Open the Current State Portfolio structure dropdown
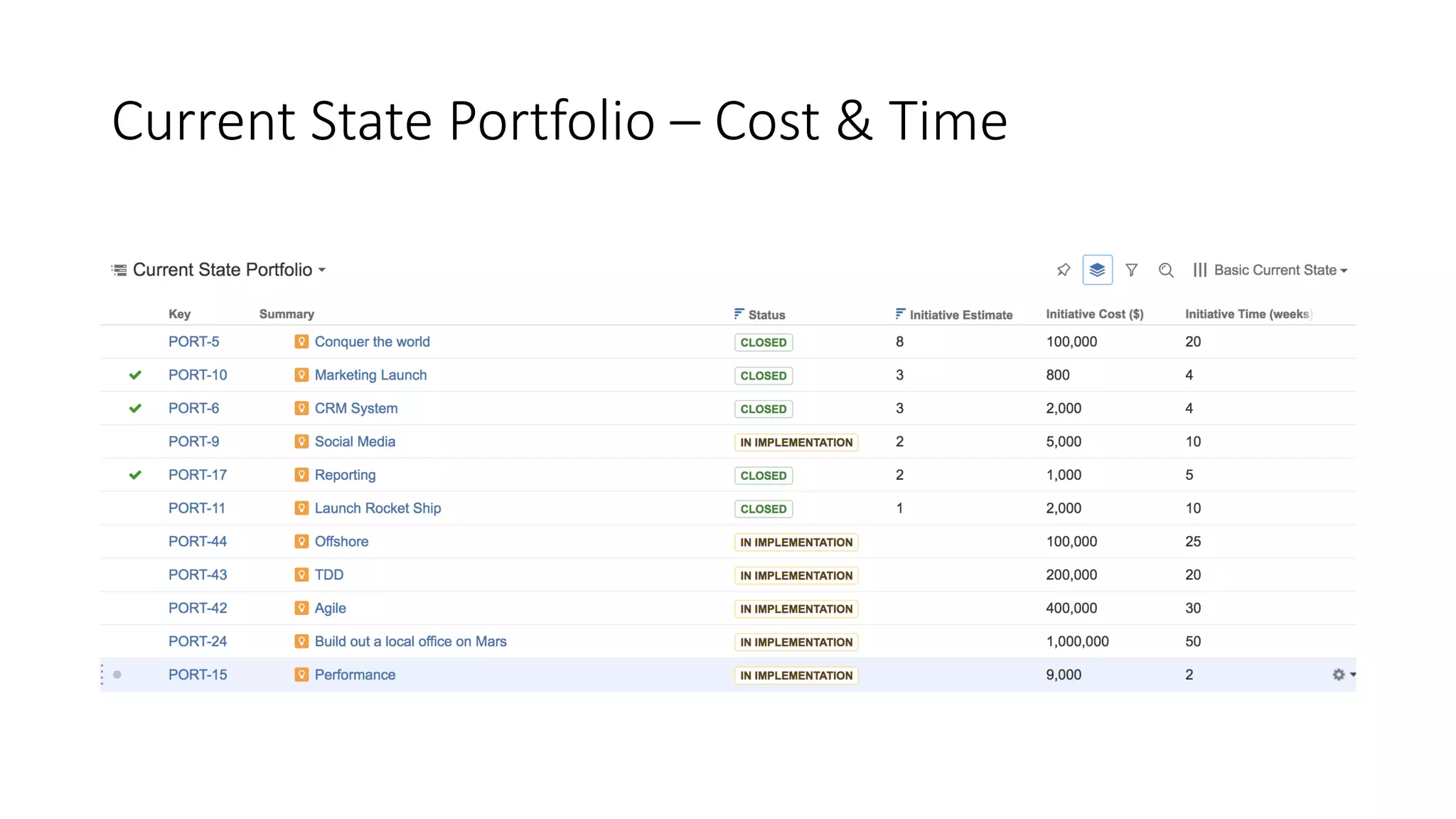The image size is (1456, 819). [229, 270]
